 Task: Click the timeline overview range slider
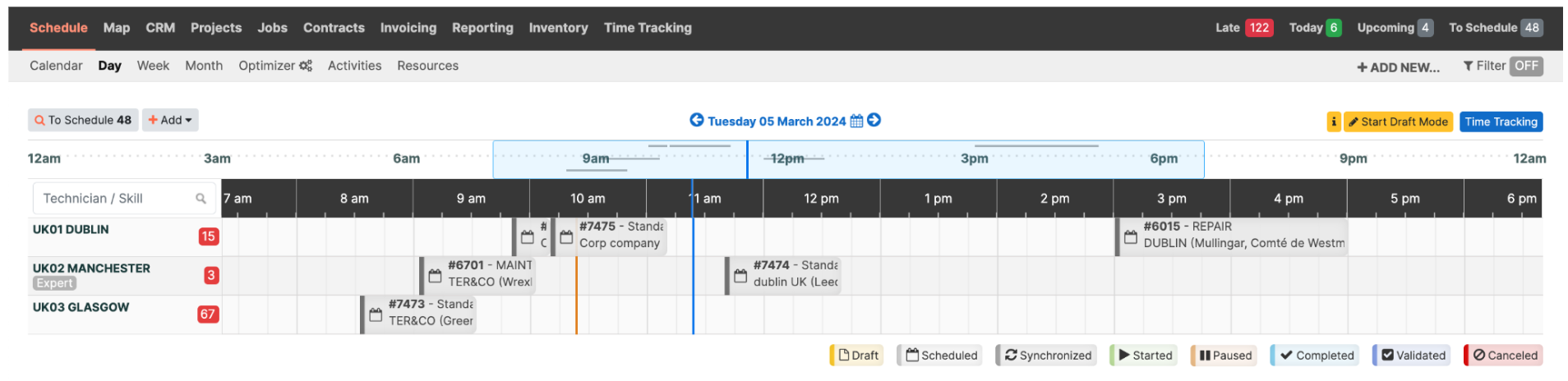(x=848, y=159)
